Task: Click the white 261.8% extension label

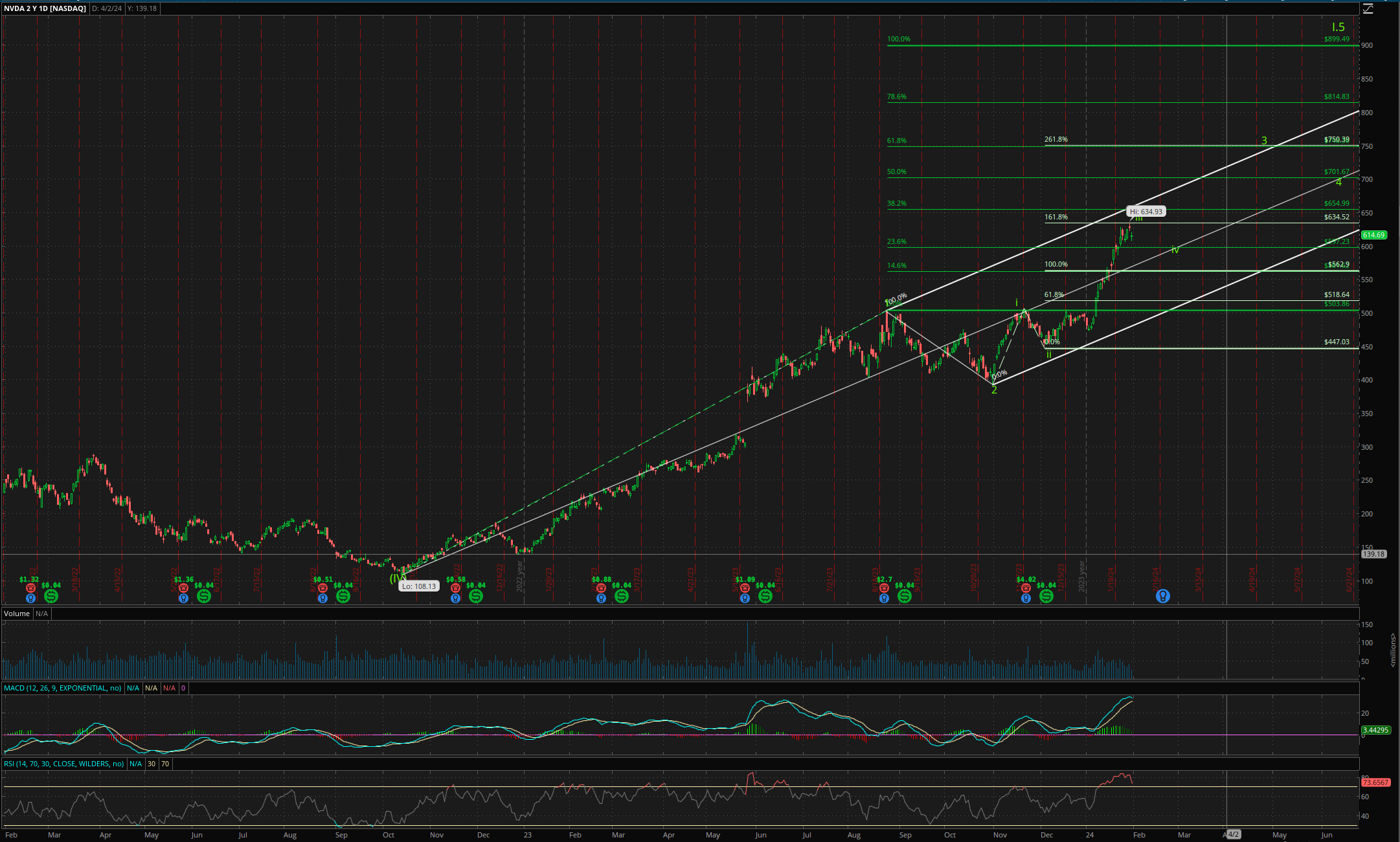Action: (x=1056, y=139)
